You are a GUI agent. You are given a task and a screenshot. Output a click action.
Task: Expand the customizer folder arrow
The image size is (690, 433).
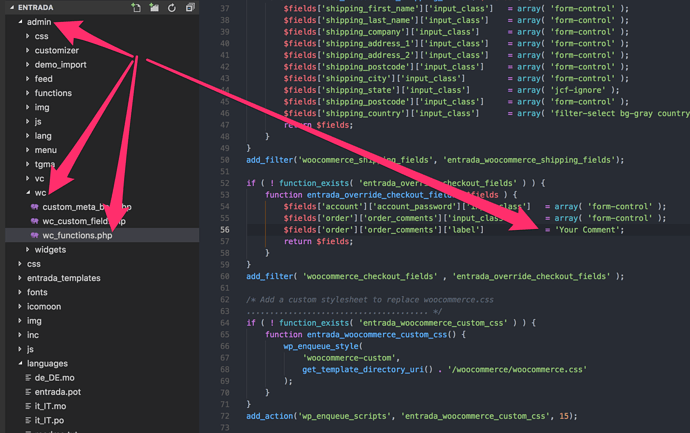(28, 50)
